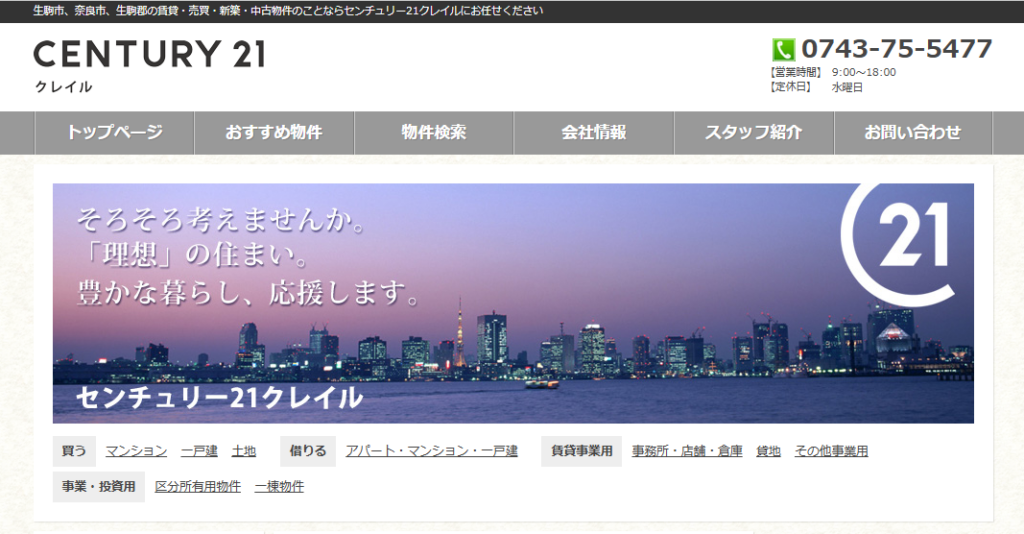Click the センチュリー21クレイル banner caption
The height and width of the screenshot is (534, 1024).
click(x=219, y=398)
